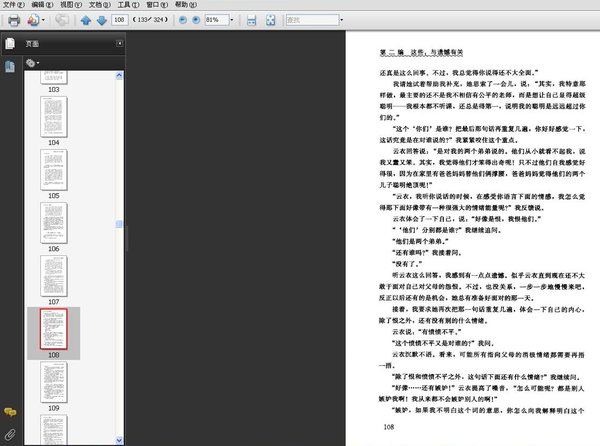Open the Attachments paperclip icon
Screen dimensions: 600x446
(x=10, y=434)
